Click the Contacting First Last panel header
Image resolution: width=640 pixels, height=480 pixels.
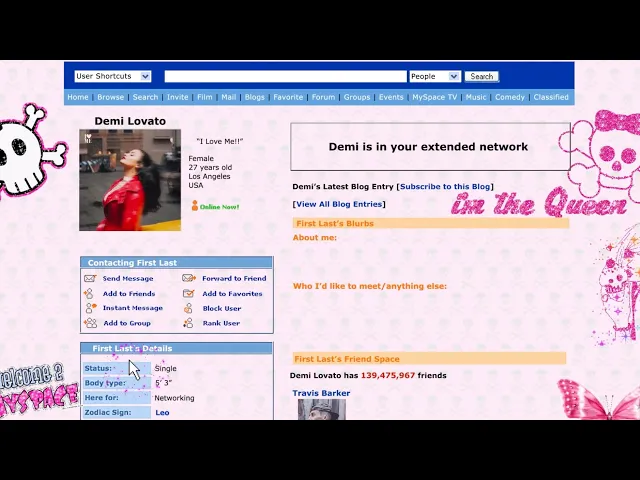point(176,262)
